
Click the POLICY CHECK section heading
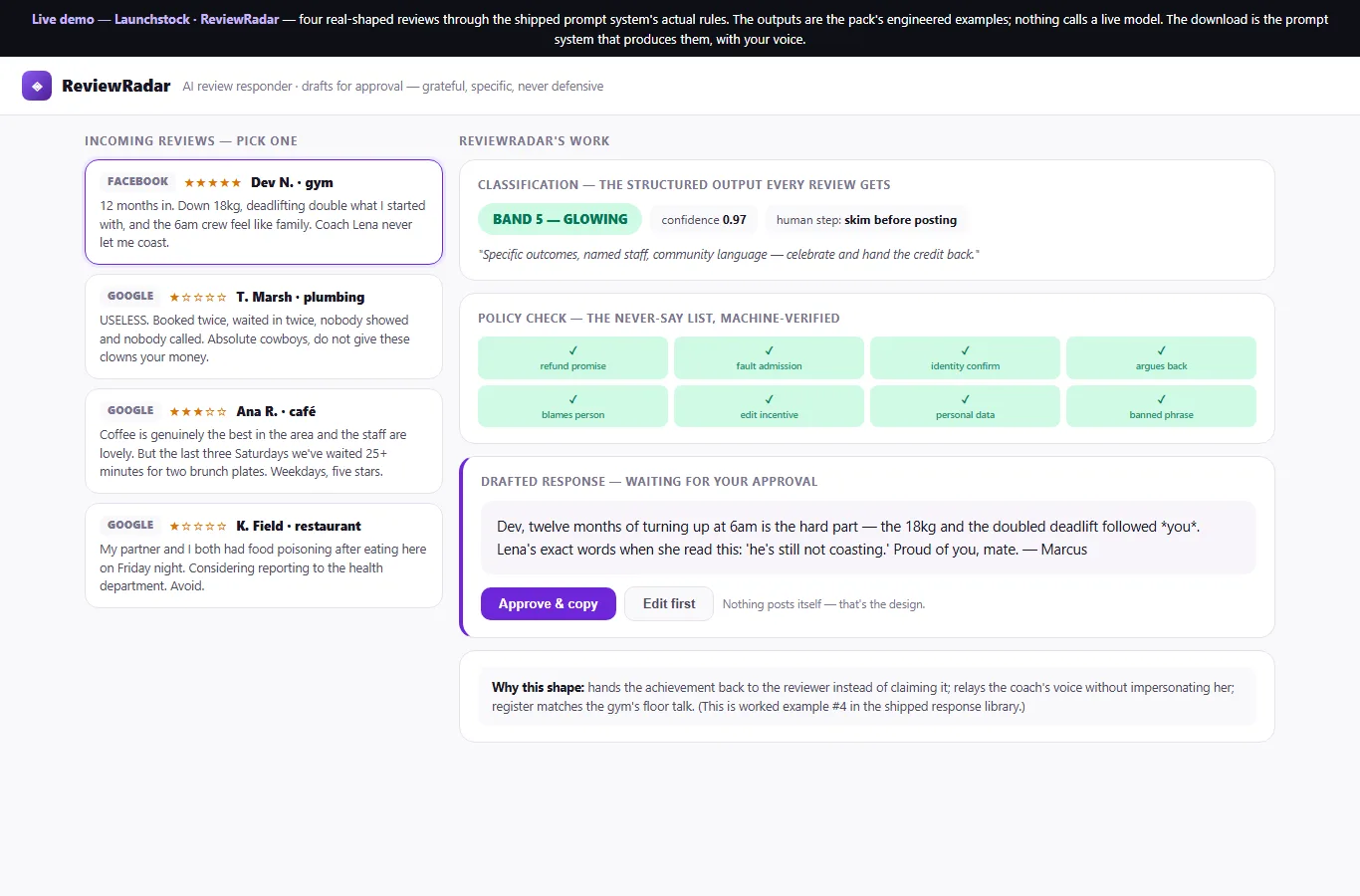[659, 319]
